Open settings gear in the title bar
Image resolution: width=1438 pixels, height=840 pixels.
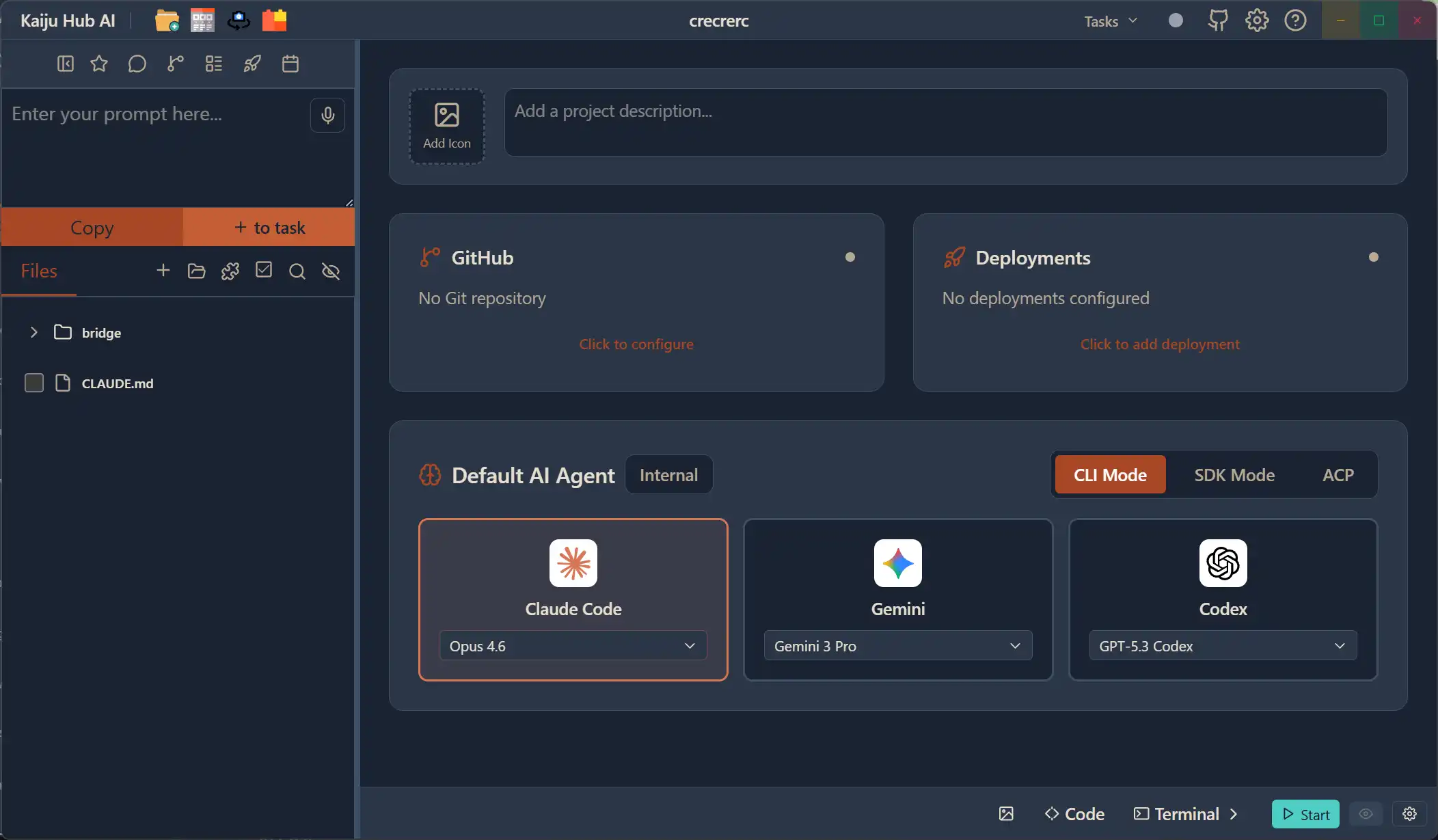point(1257,21)
